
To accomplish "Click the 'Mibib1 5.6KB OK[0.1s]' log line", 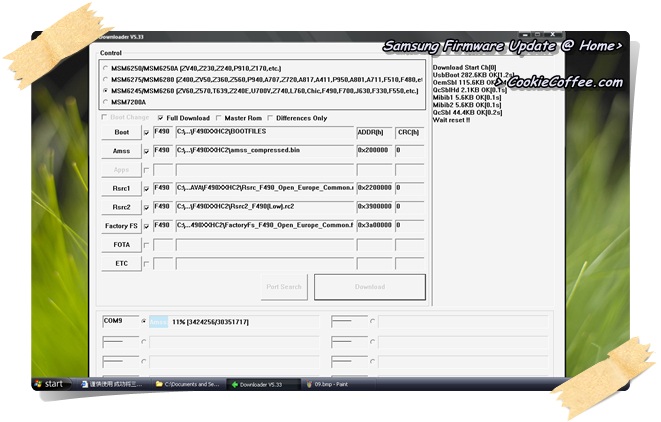I will (467, 97).
